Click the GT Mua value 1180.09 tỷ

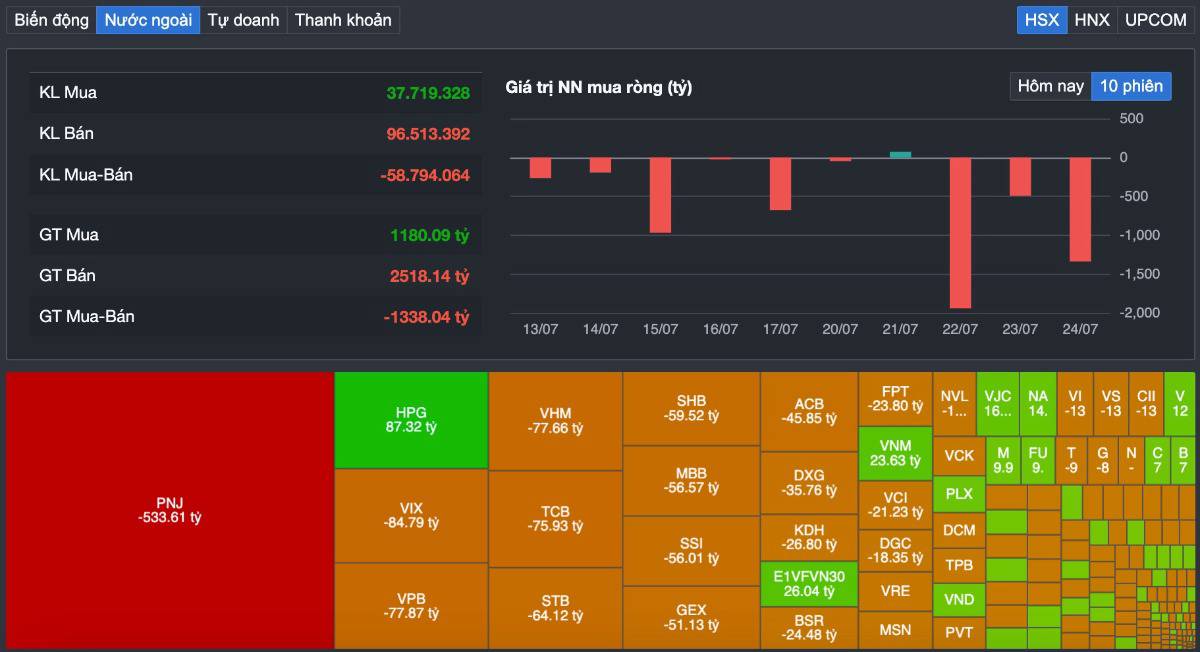tap(430, 235)
